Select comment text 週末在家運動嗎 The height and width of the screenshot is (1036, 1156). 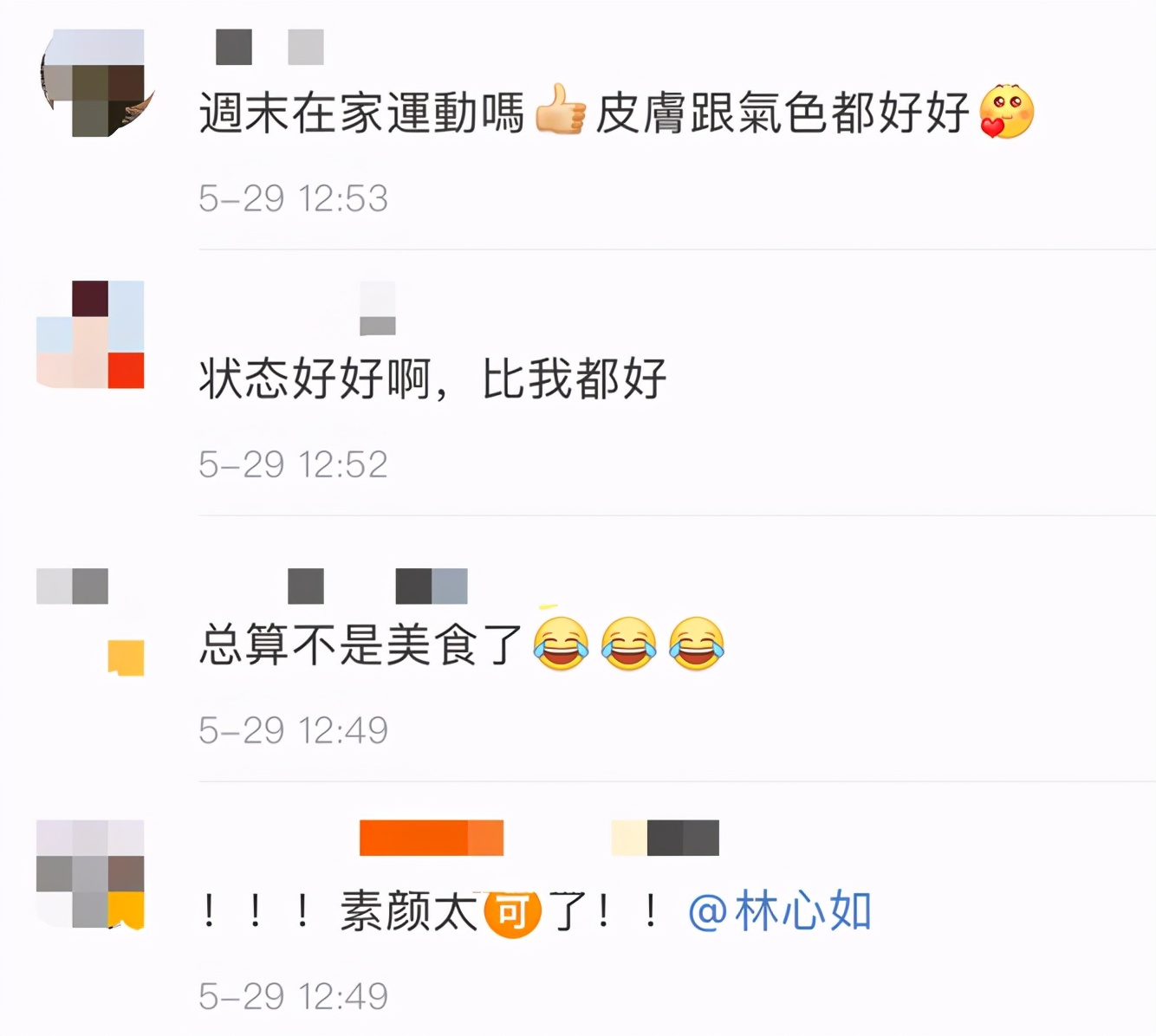pos(362,113)
